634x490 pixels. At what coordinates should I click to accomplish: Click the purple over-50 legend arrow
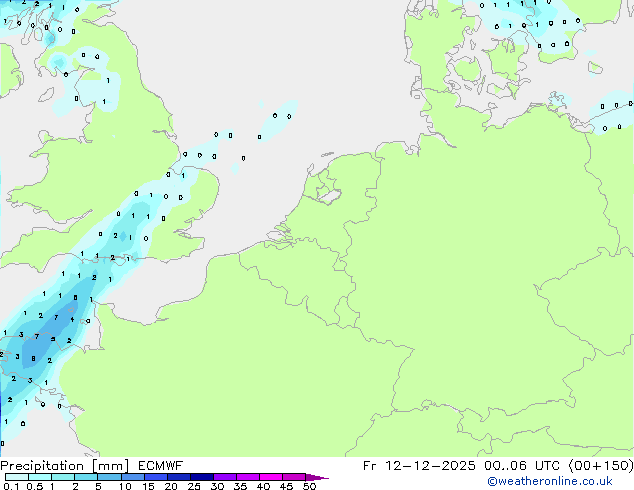pyautogui.click(x=316, y=477)
